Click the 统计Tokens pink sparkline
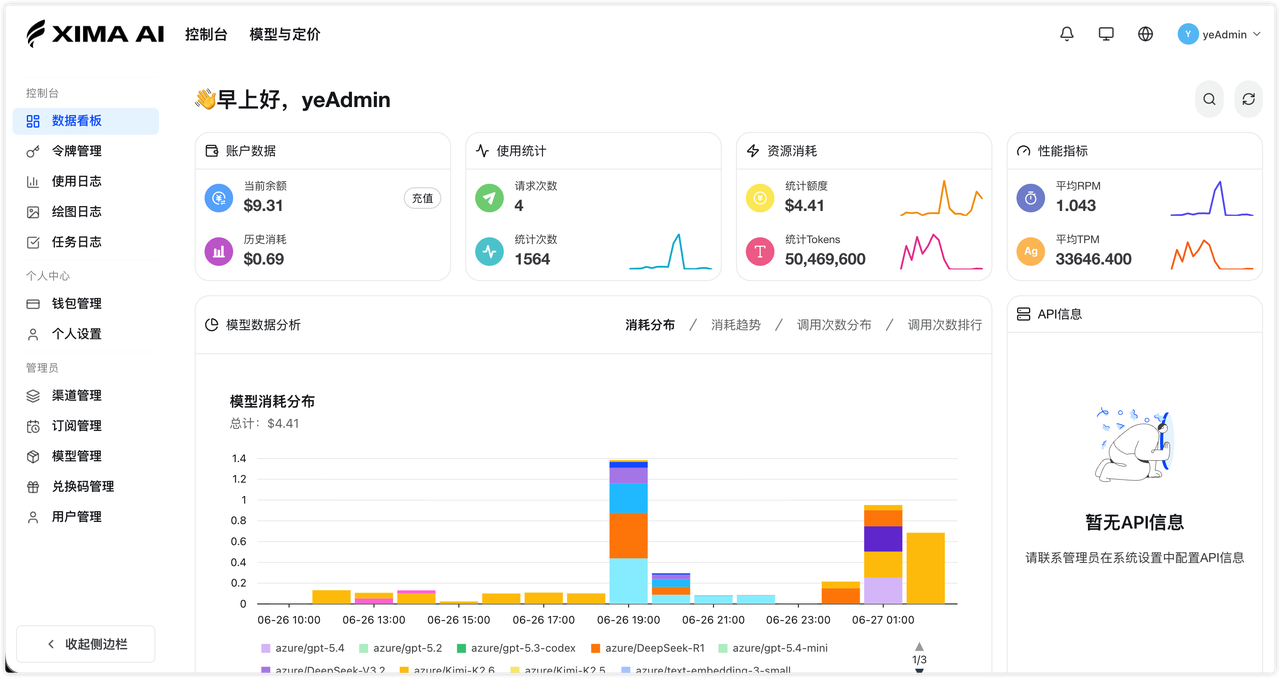This screenshot has width=1280, height=678. tap(941, 251)
